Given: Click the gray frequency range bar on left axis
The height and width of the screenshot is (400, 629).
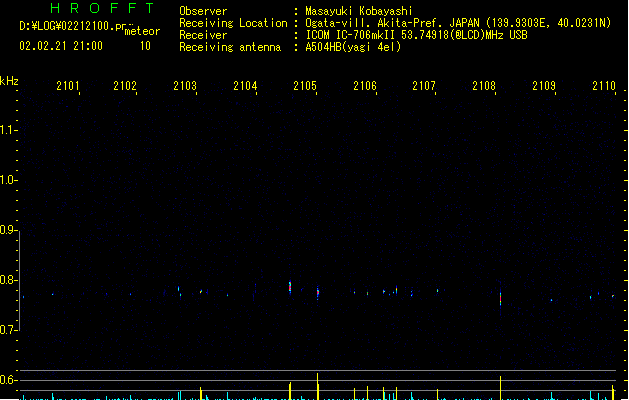Looking at the screenshot, I should pos(19,281).
